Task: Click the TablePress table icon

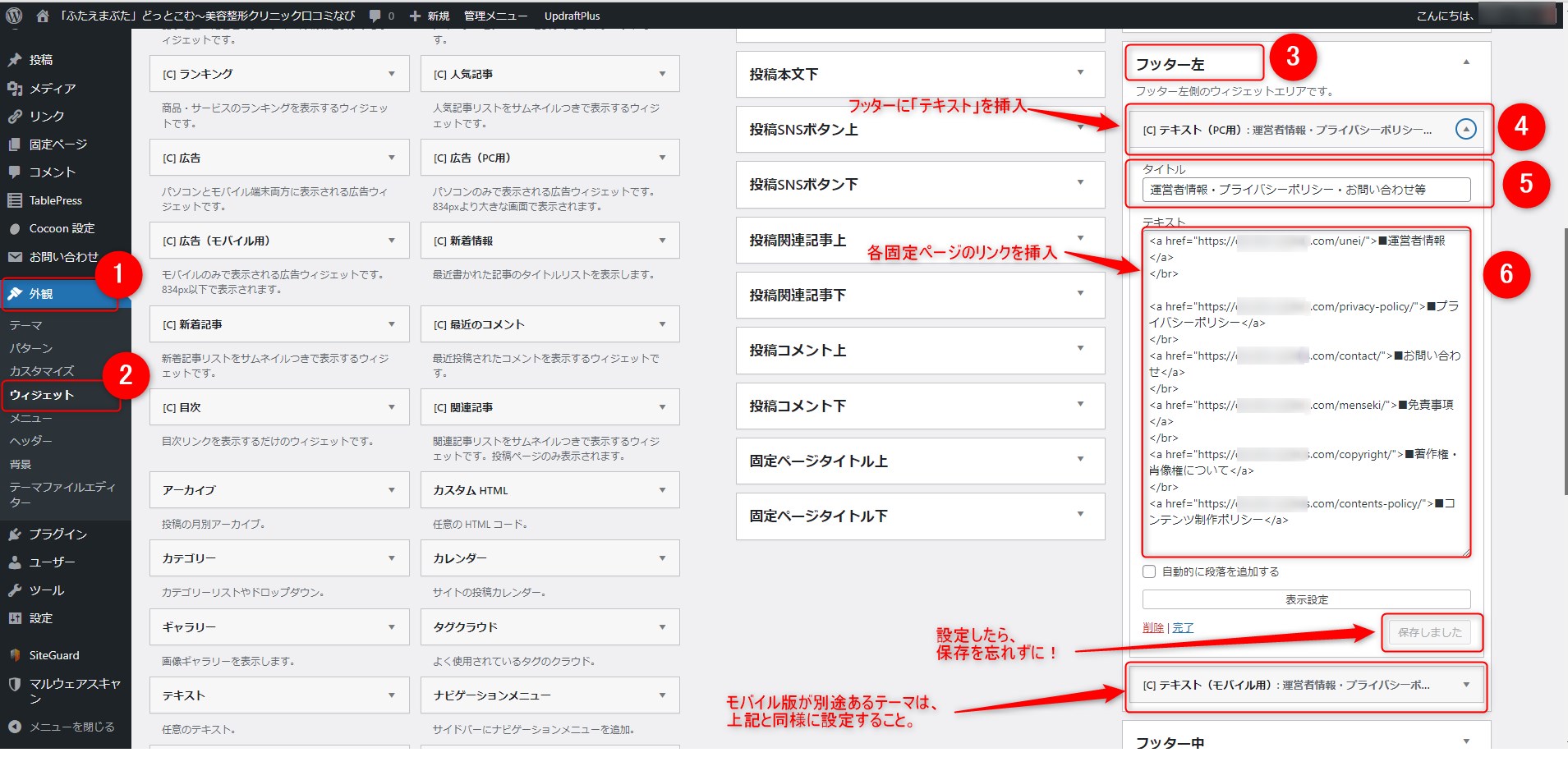Action: (15, 200)
